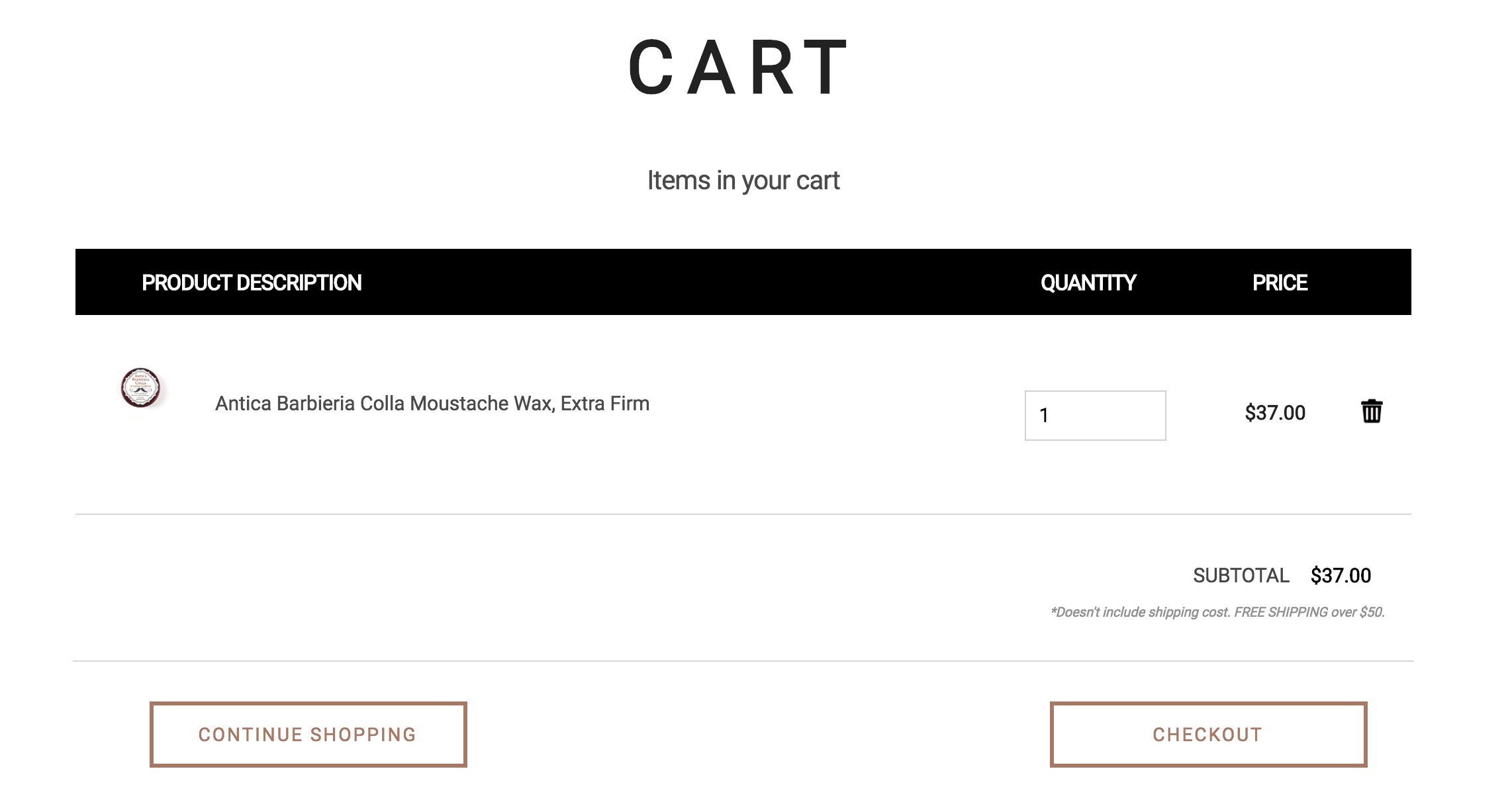Remove the moustache wax with trash icon
Screen dimensions: 1512x810
[1371, 412]
